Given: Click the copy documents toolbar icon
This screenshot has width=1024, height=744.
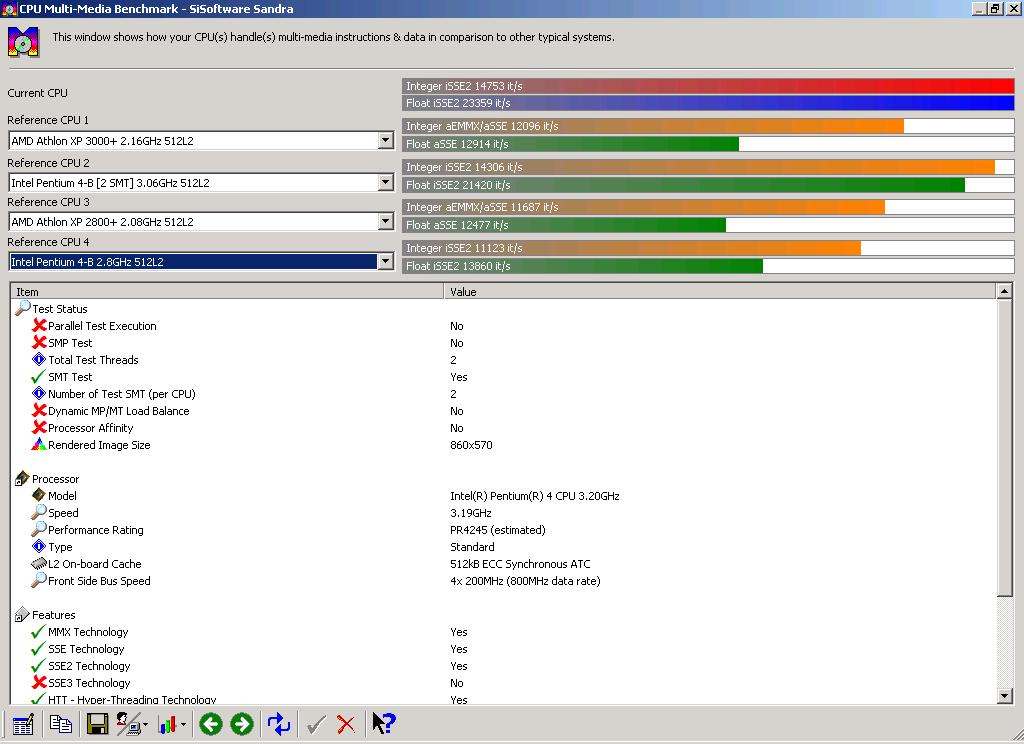Looking at the screenshot, I should click(x=61, y=724).
